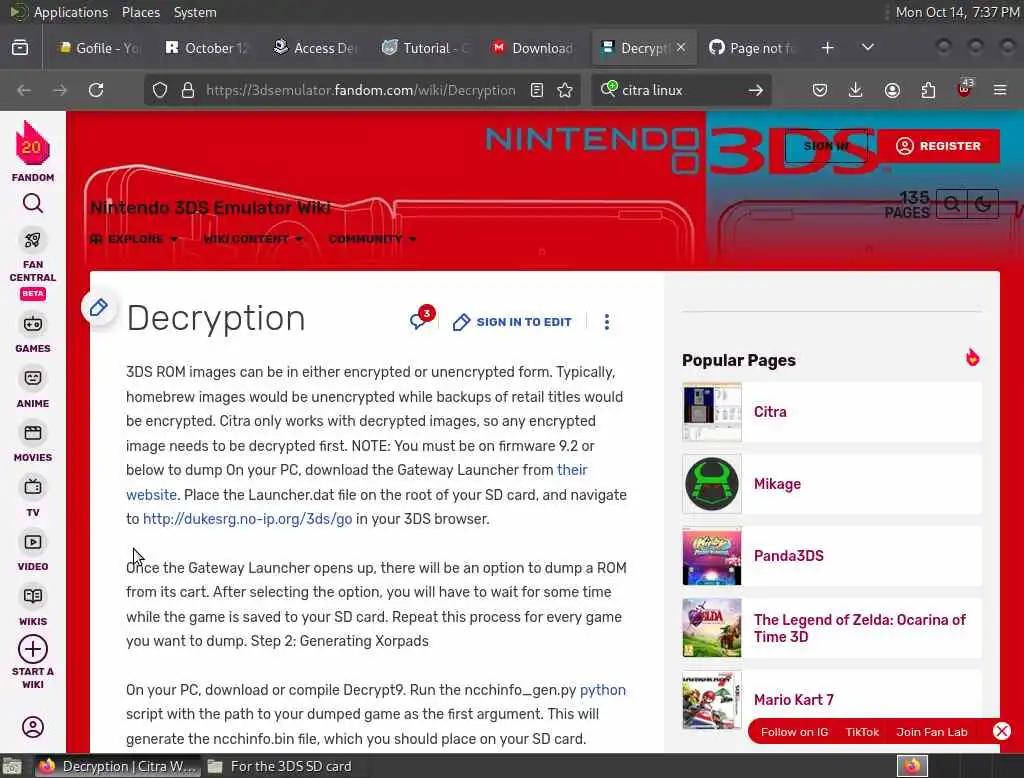Expand the list-all-tabs chevron
This screenshot has height=778, width=1024.
point(867,48)
